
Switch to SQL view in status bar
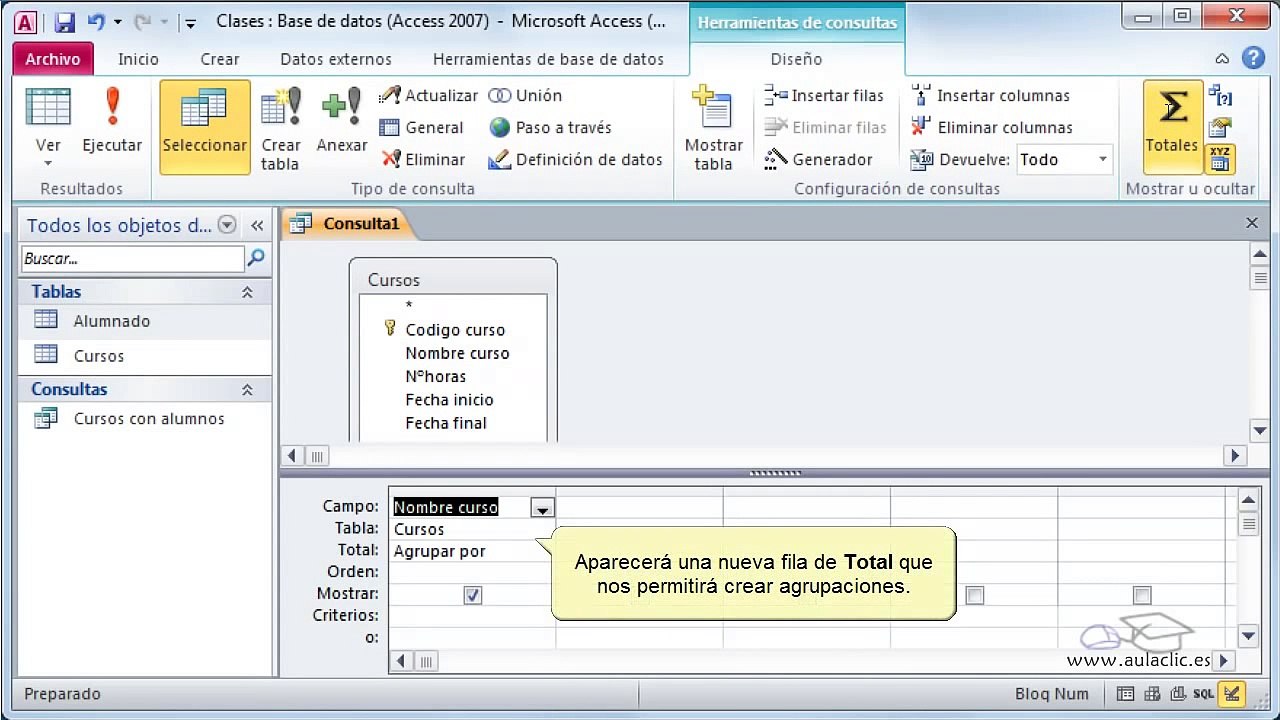(1204, 693)
